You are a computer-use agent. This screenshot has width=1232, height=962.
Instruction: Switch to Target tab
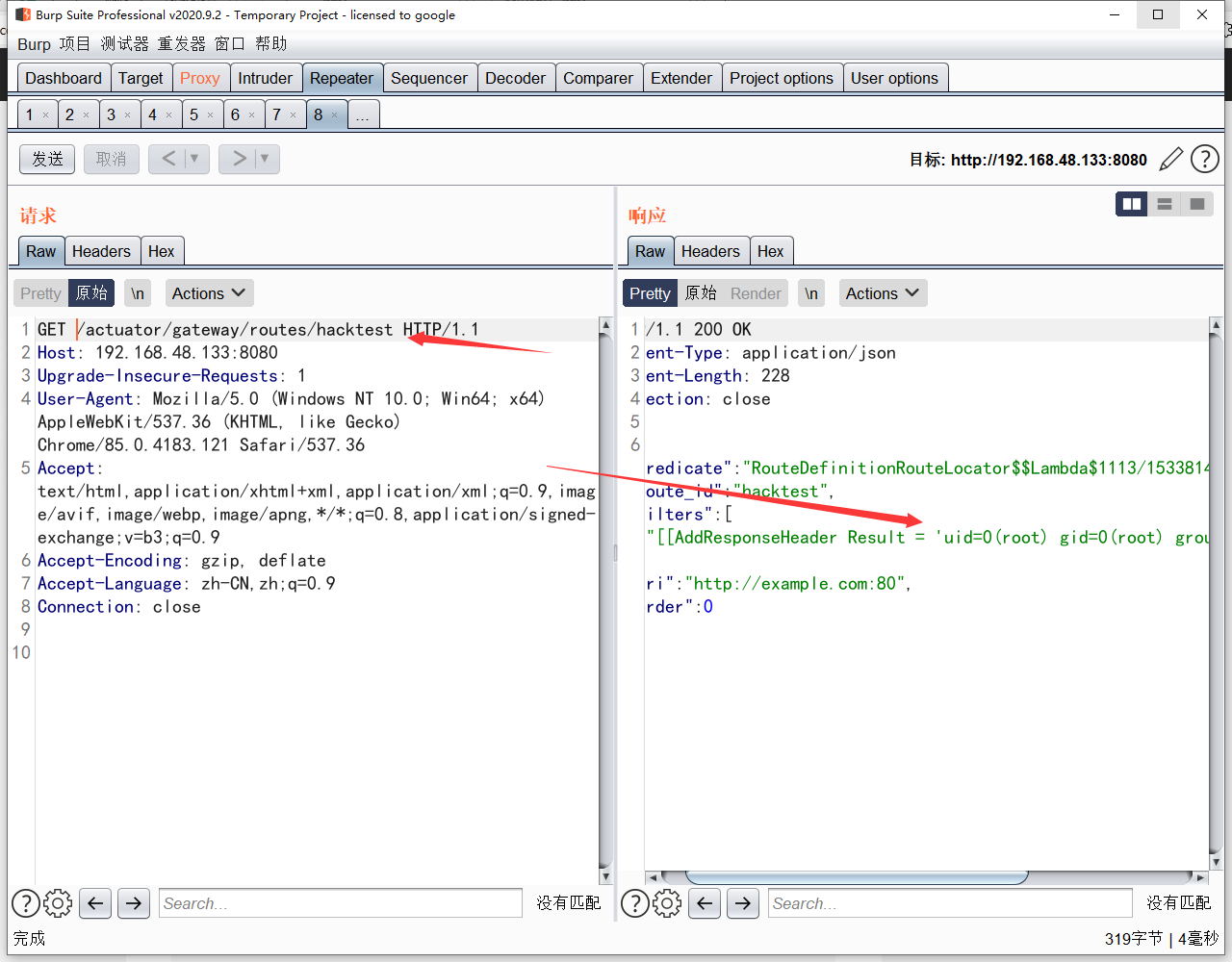141,78
